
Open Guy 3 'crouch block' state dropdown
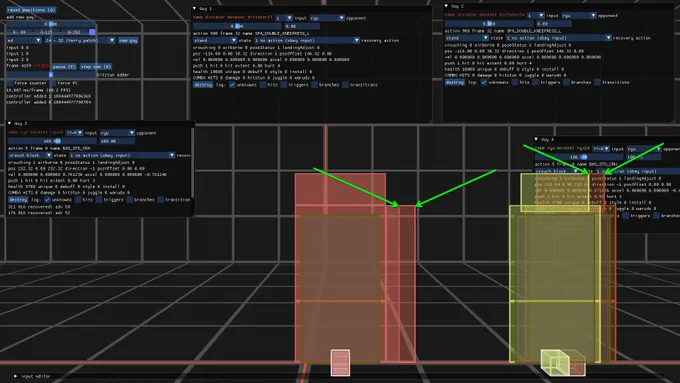[30, 155]
